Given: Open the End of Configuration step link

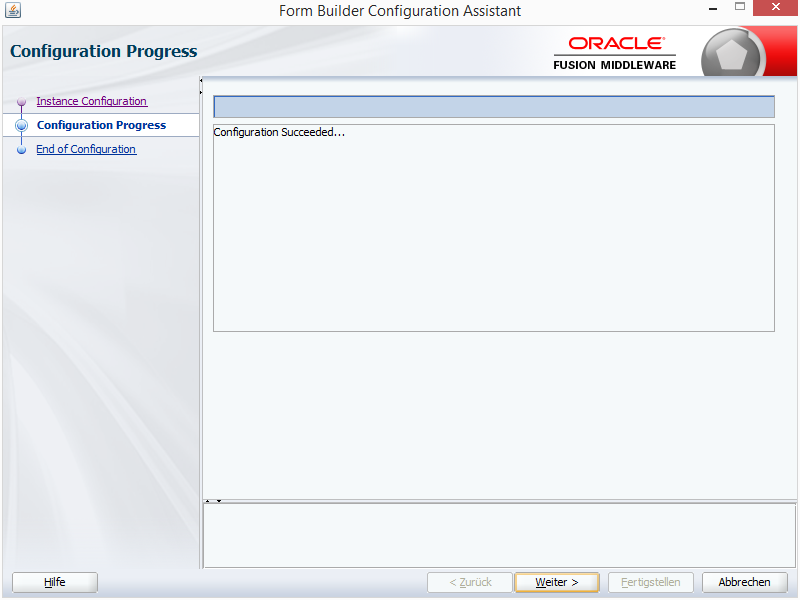Looking at the screenshot, I should click(x=86, y=149).
